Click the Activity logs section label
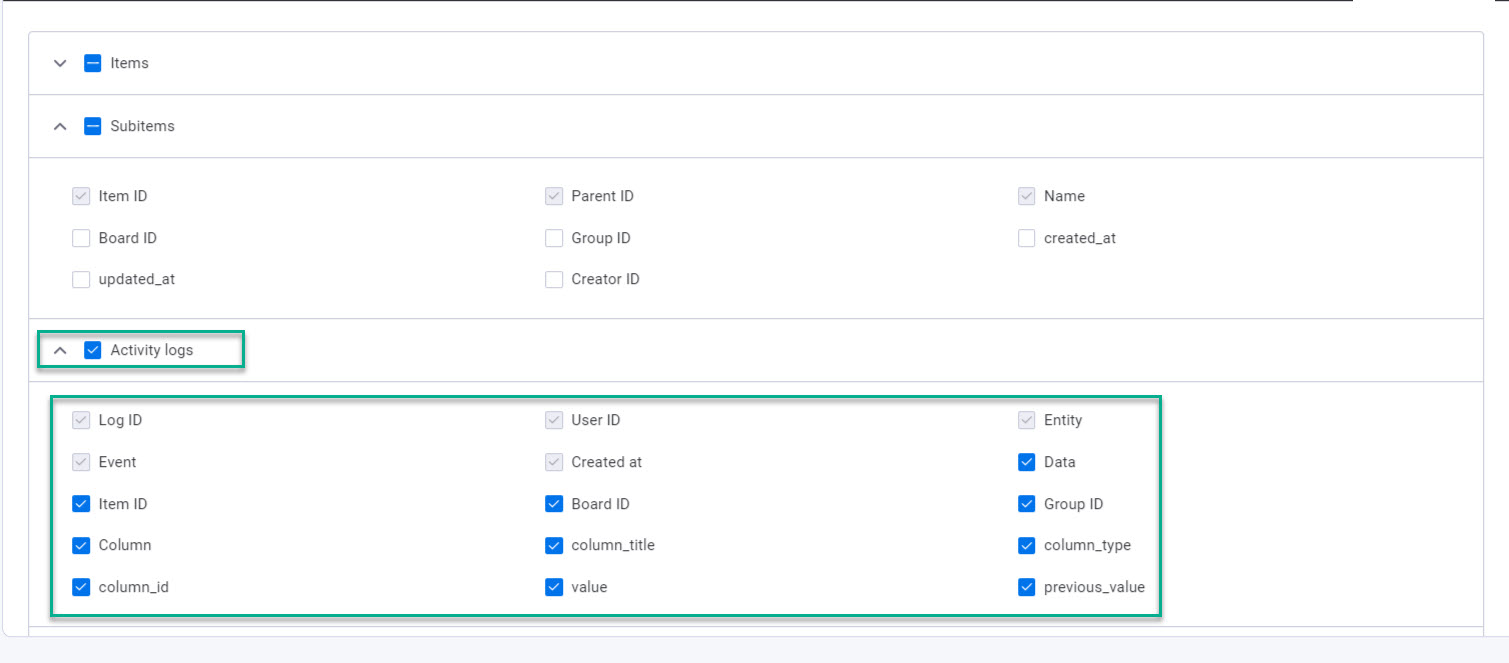The width and height of the screenshot is (1509, 663). coord(152,351)
